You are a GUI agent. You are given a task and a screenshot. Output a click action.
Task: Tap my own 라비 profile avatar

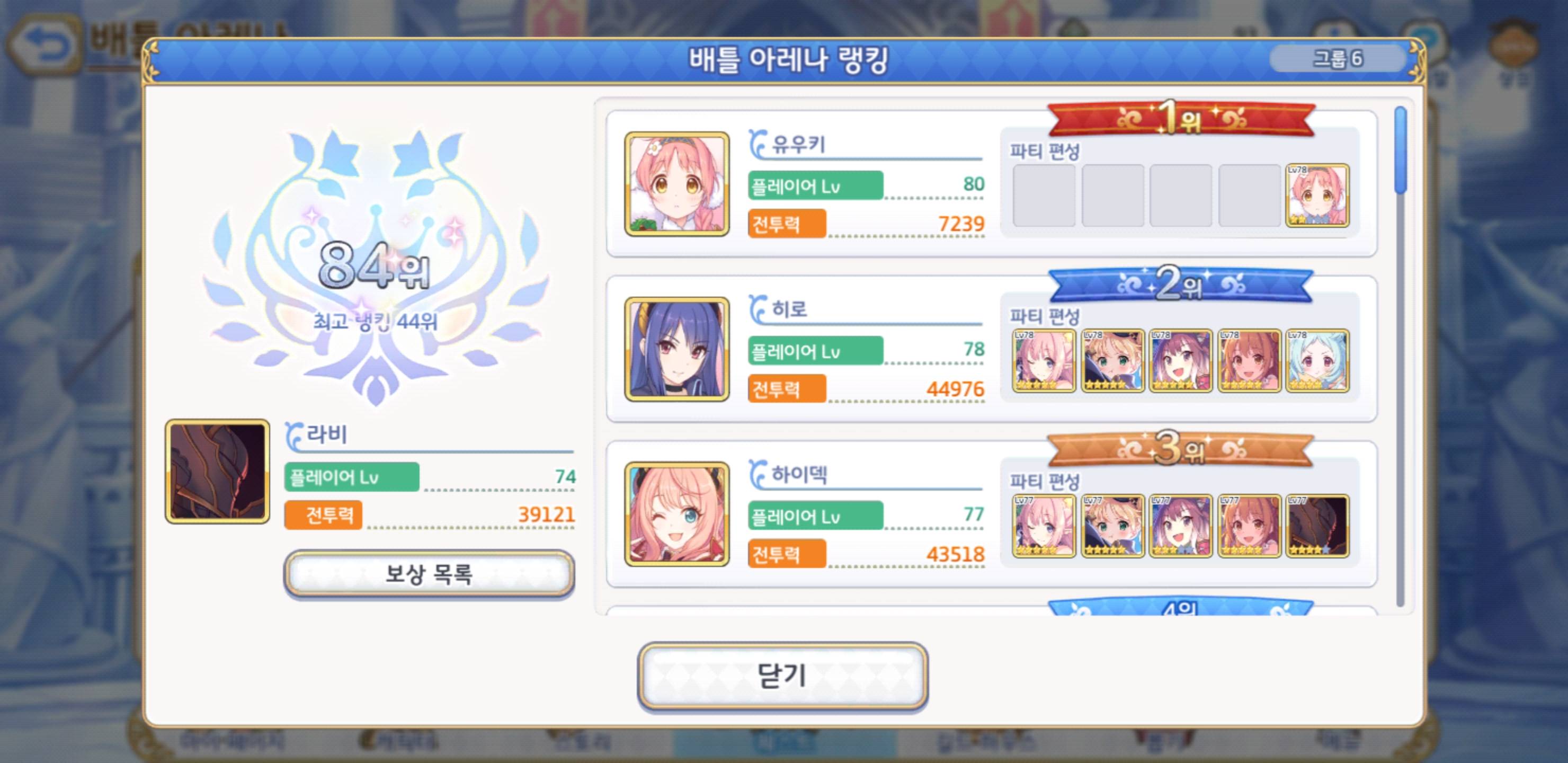coord(217,472)
